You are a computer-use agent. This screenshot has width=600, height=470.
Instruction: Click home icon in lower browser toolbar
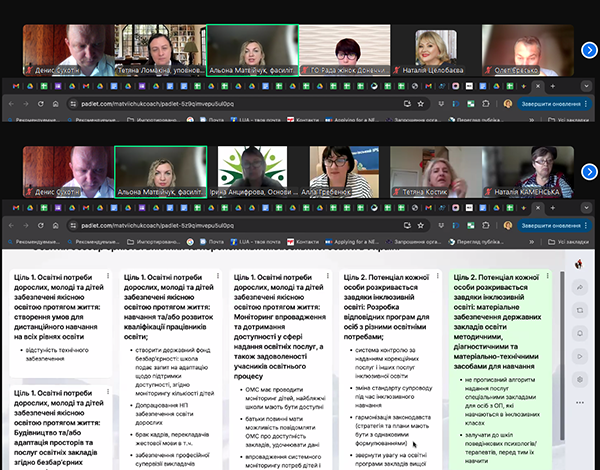pos(55,225)
